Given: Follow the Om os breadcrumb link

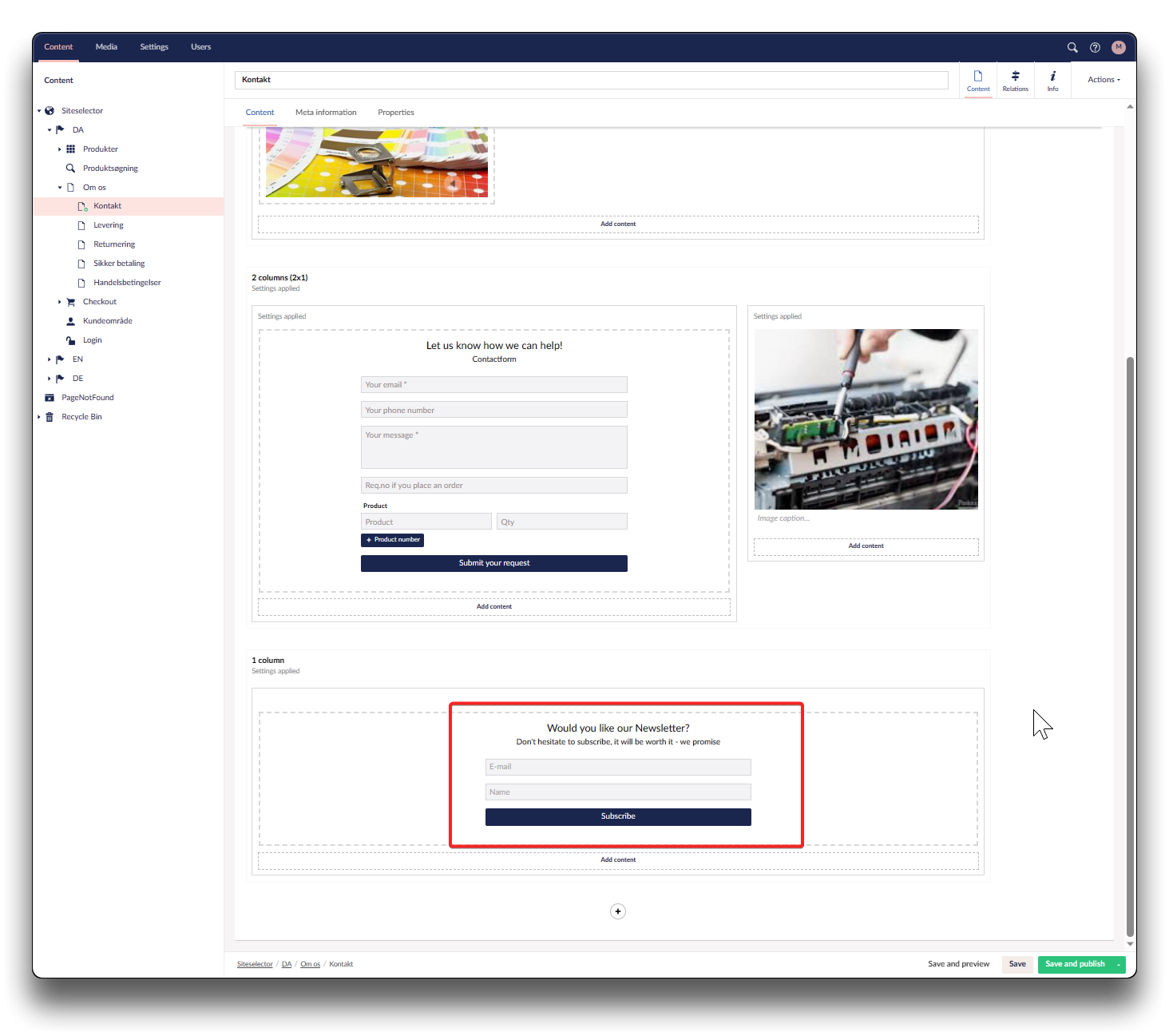Looking at the screenshot, I should (x=310, y=964).
